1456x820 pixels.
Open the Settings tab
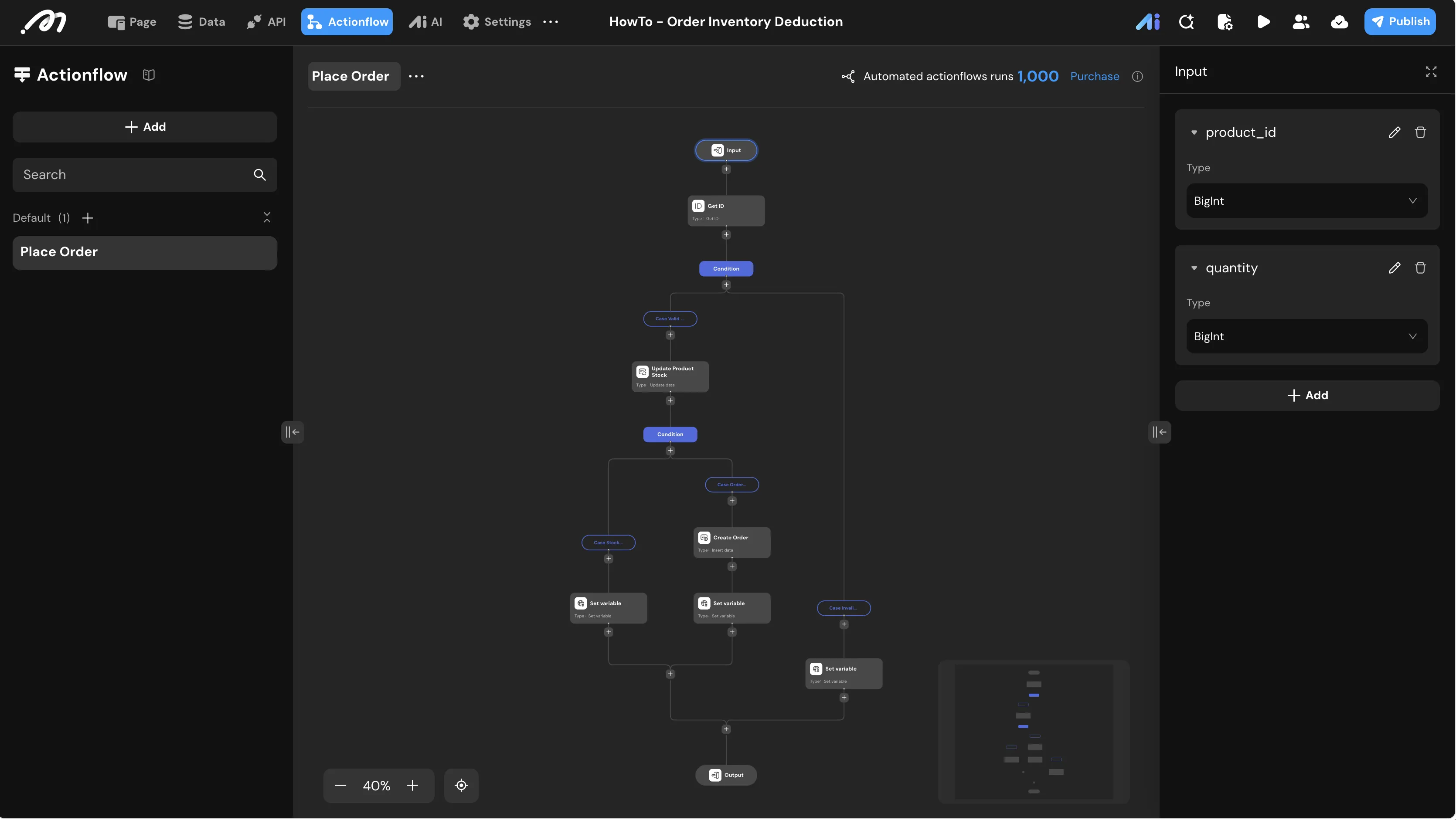coord(497,22)
